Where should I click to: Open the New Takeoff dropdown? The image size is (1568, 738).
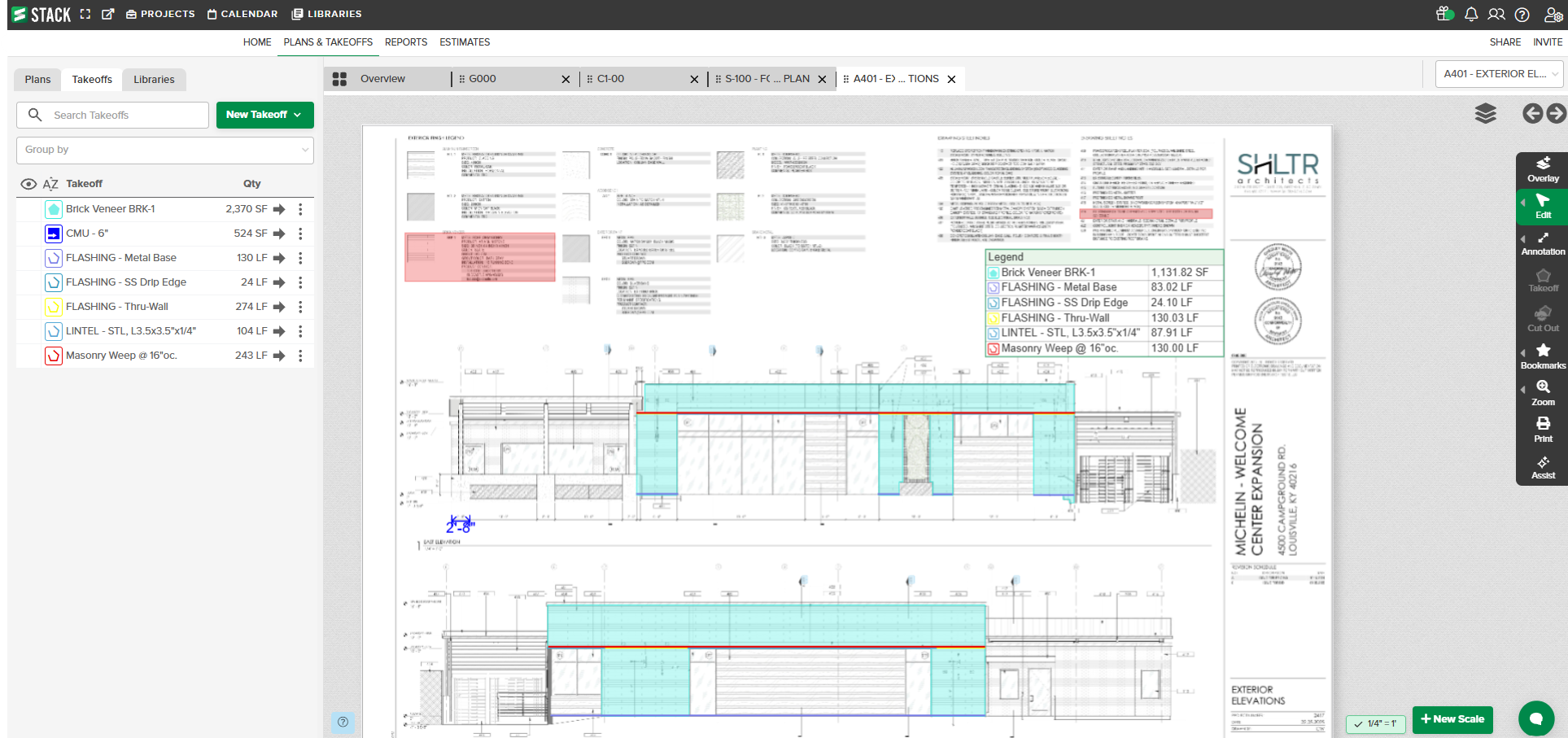point(264,115)
